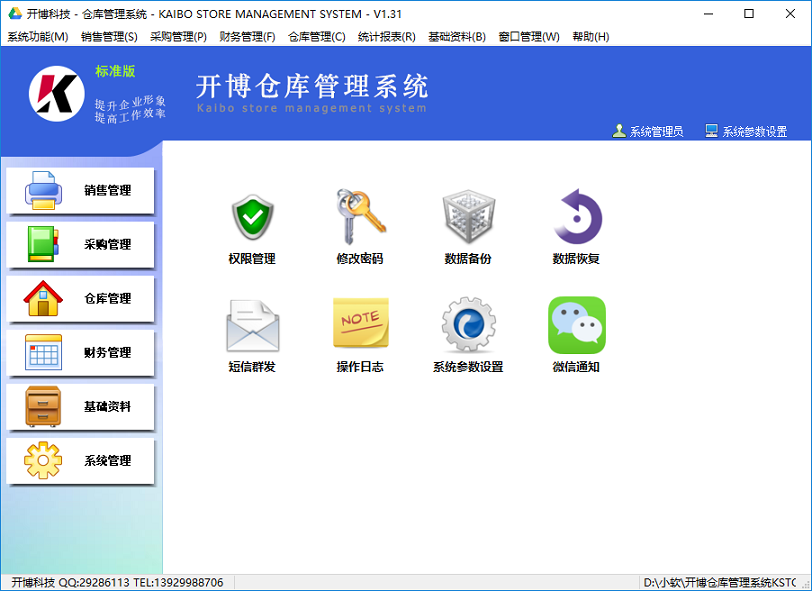
Task: Click the printer icon for 销售管理
Action: pos(44,190)
